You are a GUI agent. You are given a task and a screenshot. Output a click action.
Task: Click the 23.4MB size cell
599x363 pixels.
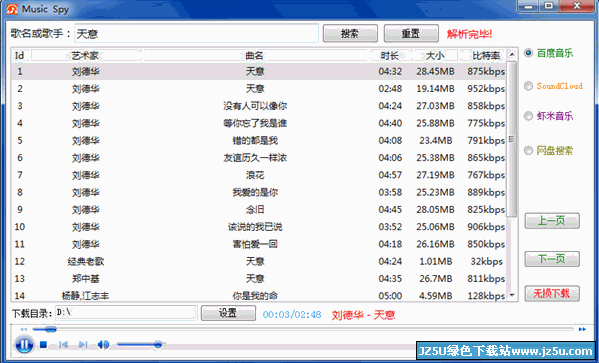point(435,141)
